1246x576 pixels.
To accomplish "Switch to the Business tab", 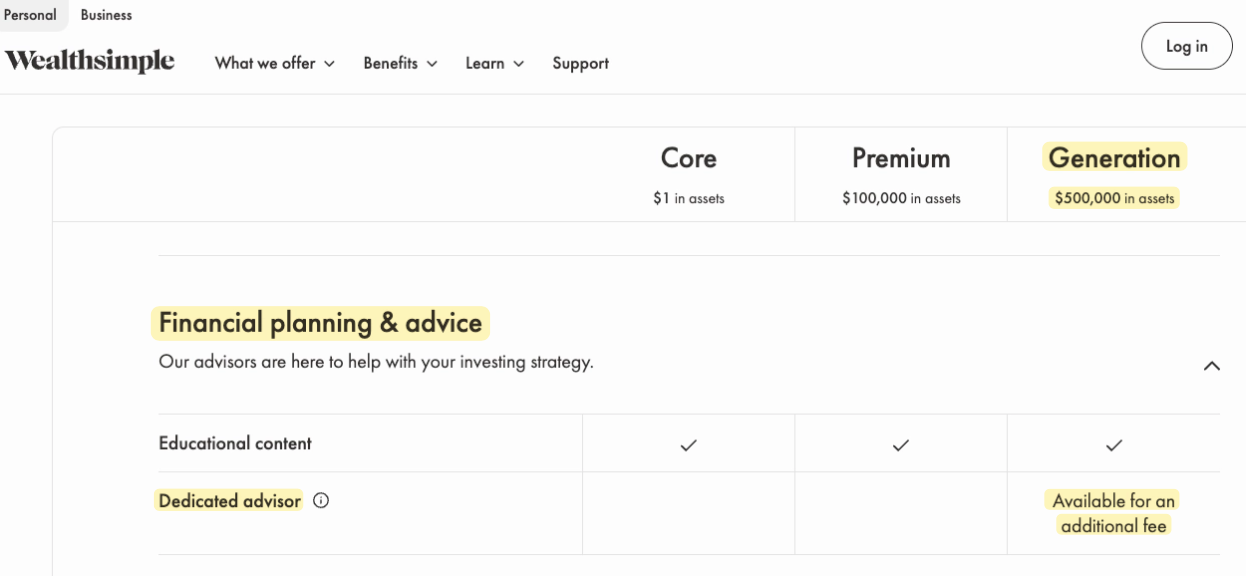I will point(106,15).
